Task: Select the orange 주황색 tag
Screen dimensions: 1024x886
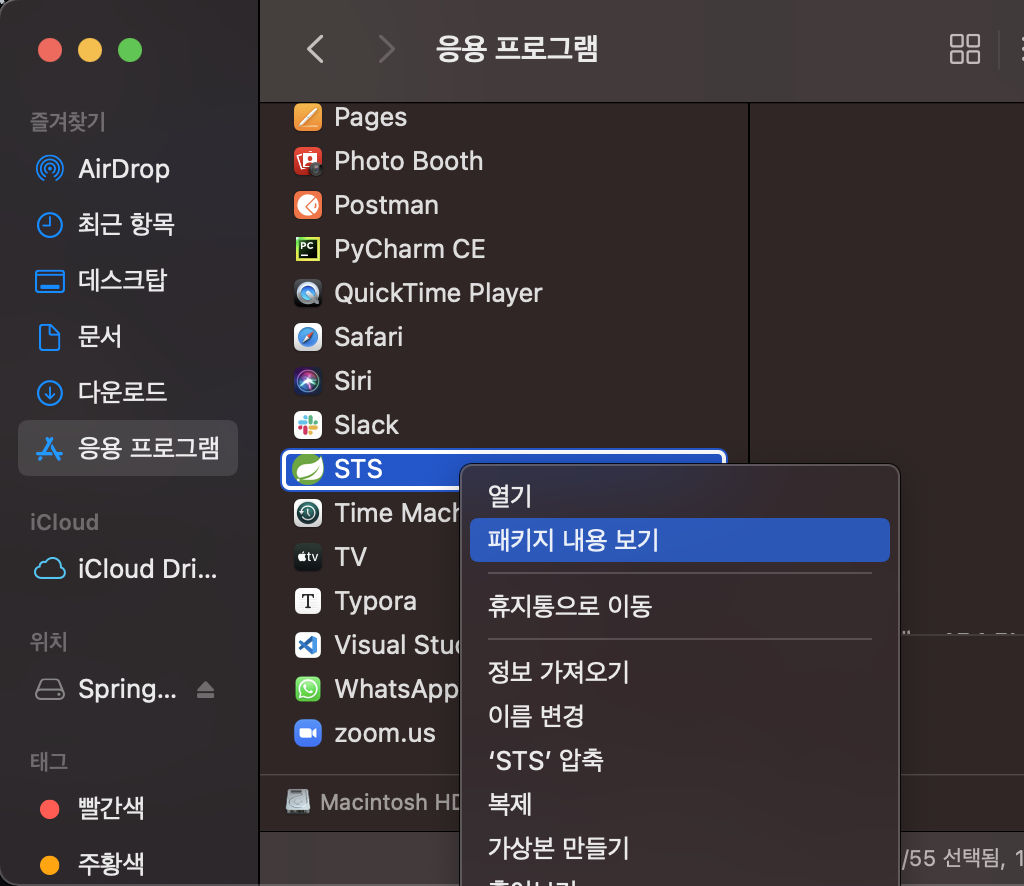Action: coord(91,864)
